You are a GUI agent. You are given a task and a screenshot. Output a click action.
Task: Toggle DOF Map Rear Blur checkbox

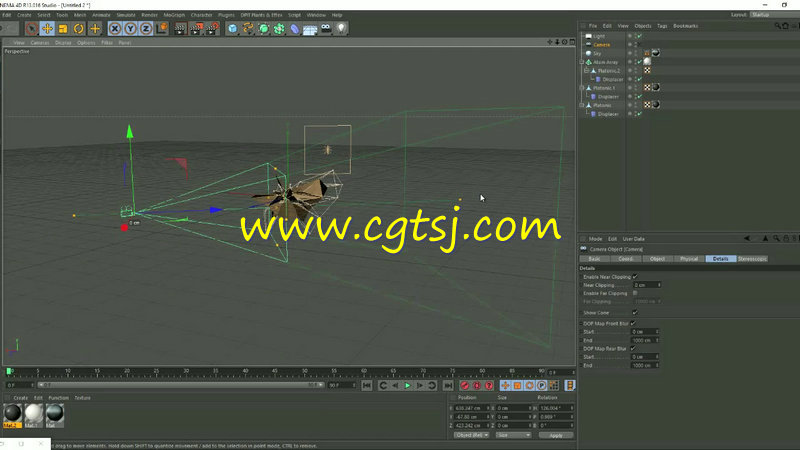click(x=633, y=348)
